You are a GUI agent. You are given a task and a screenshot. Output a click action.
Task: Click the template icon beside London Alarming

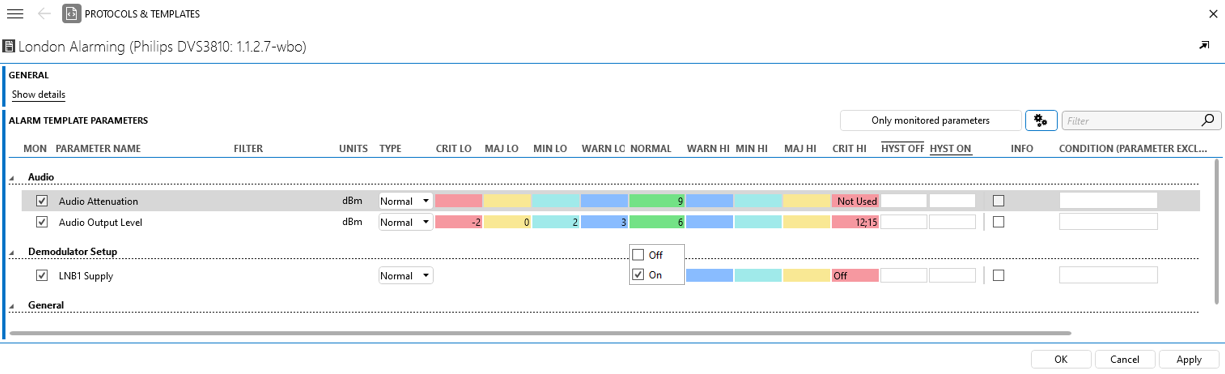click(x=9, y=46)
